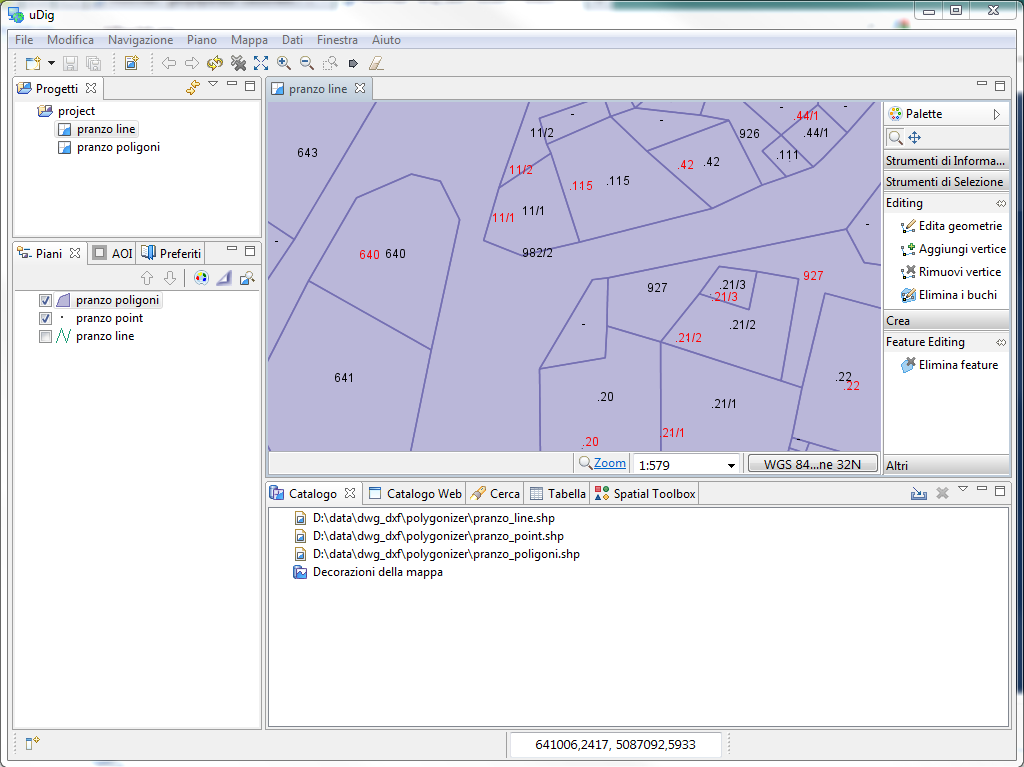1024x767 pixels.
Task: Switch to Cerca tab
Action: tap(496, 494)
